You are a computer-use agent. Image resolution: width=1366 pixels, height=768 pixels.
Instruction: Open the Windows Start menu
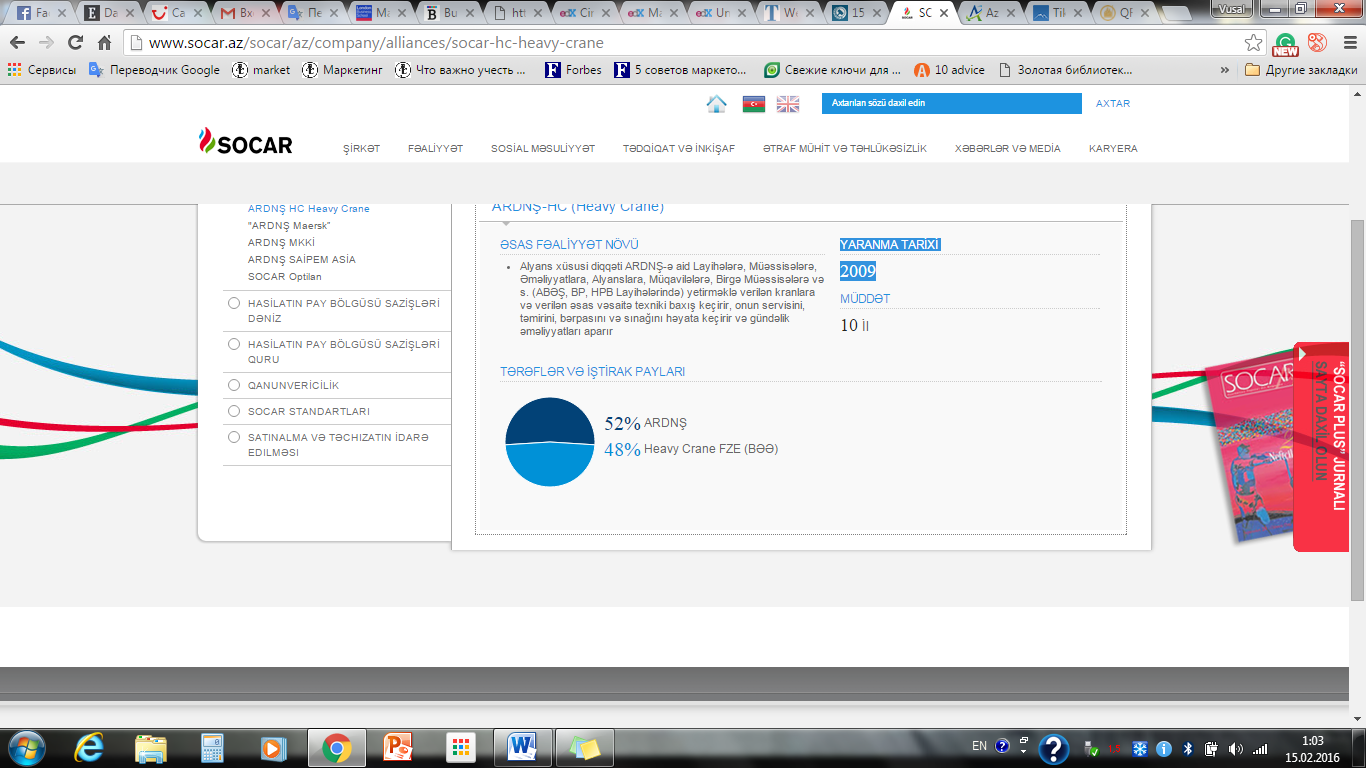(25, 748)
